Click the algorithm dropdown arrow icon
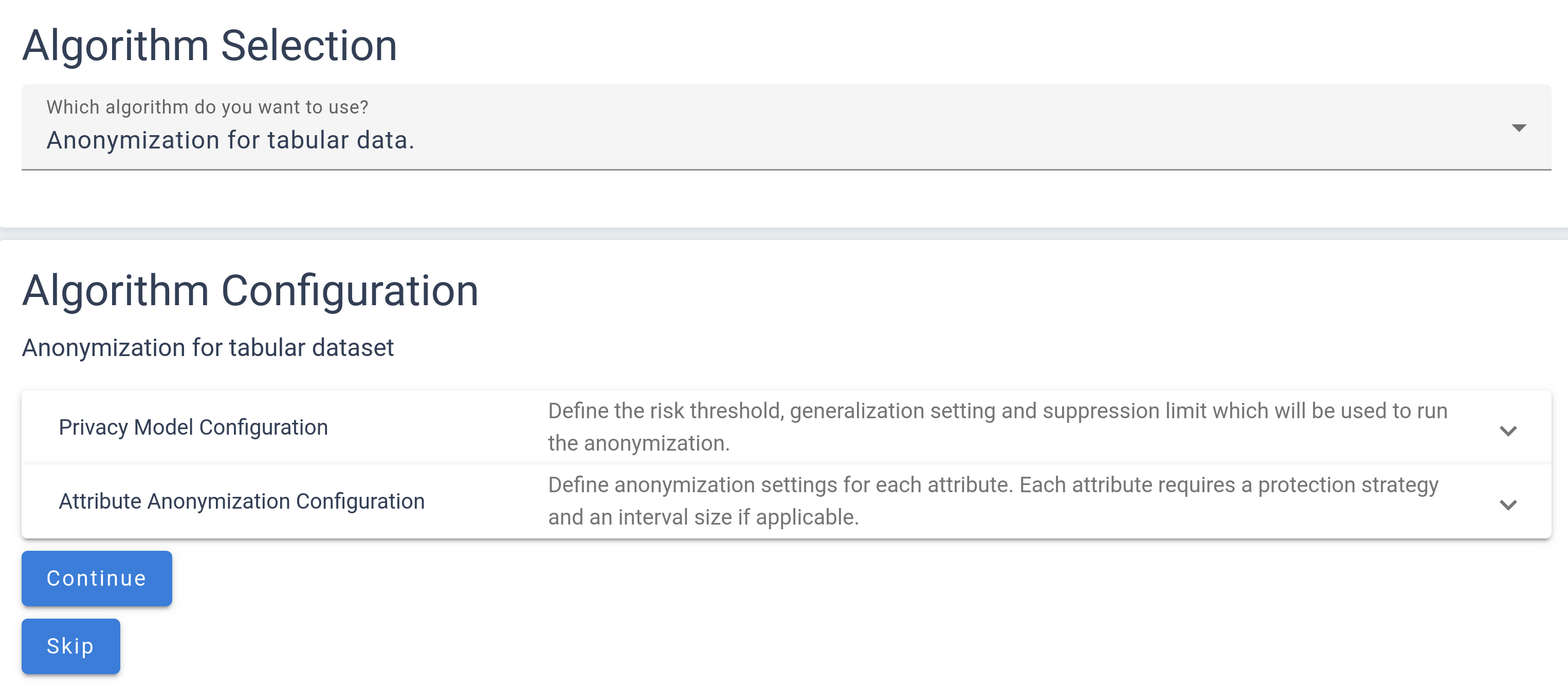 [x=1518, y=128]
